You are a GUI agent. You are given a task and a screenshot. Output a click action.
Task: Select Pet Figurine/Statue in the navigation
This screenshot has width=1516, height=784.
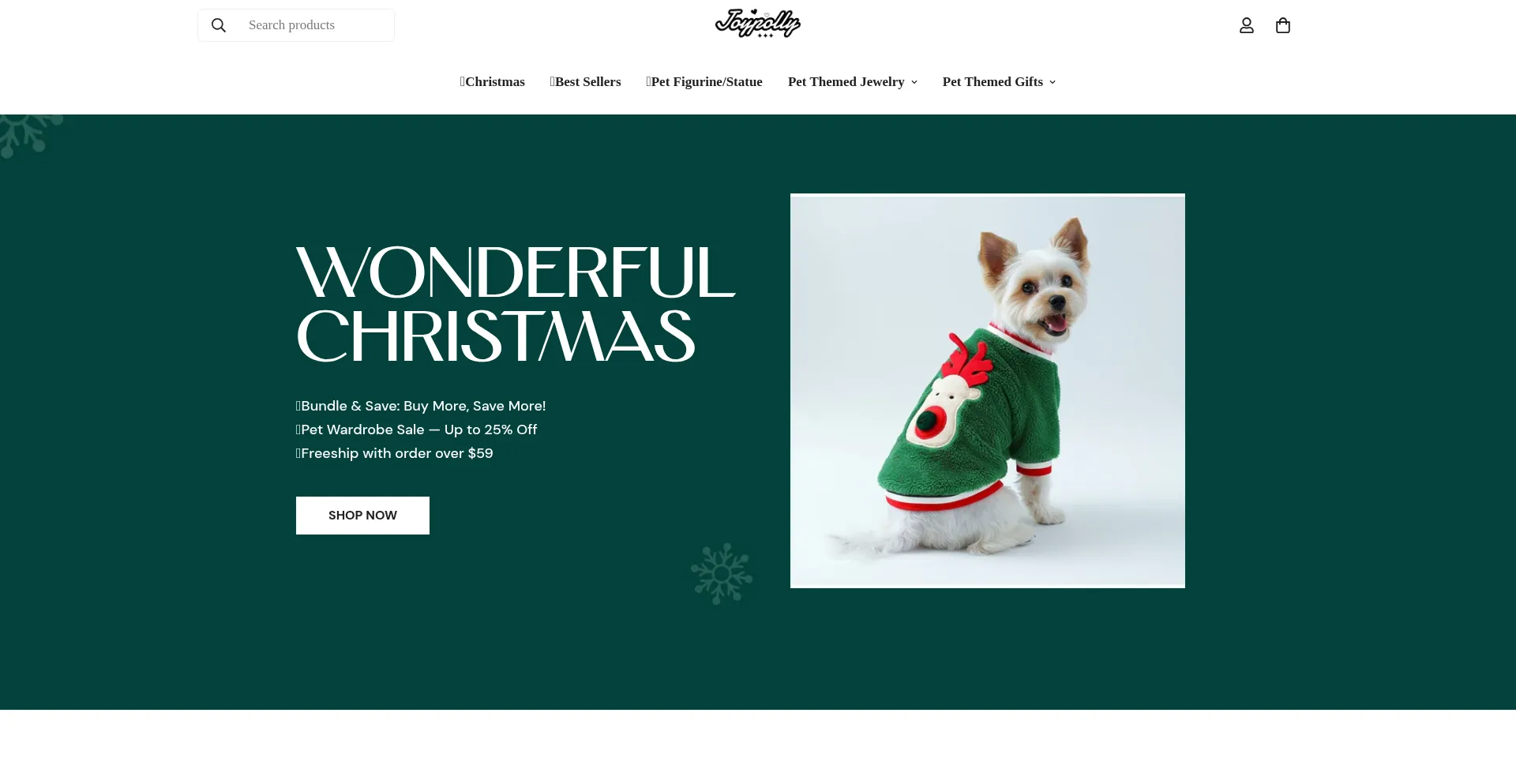tap(704, 82)
